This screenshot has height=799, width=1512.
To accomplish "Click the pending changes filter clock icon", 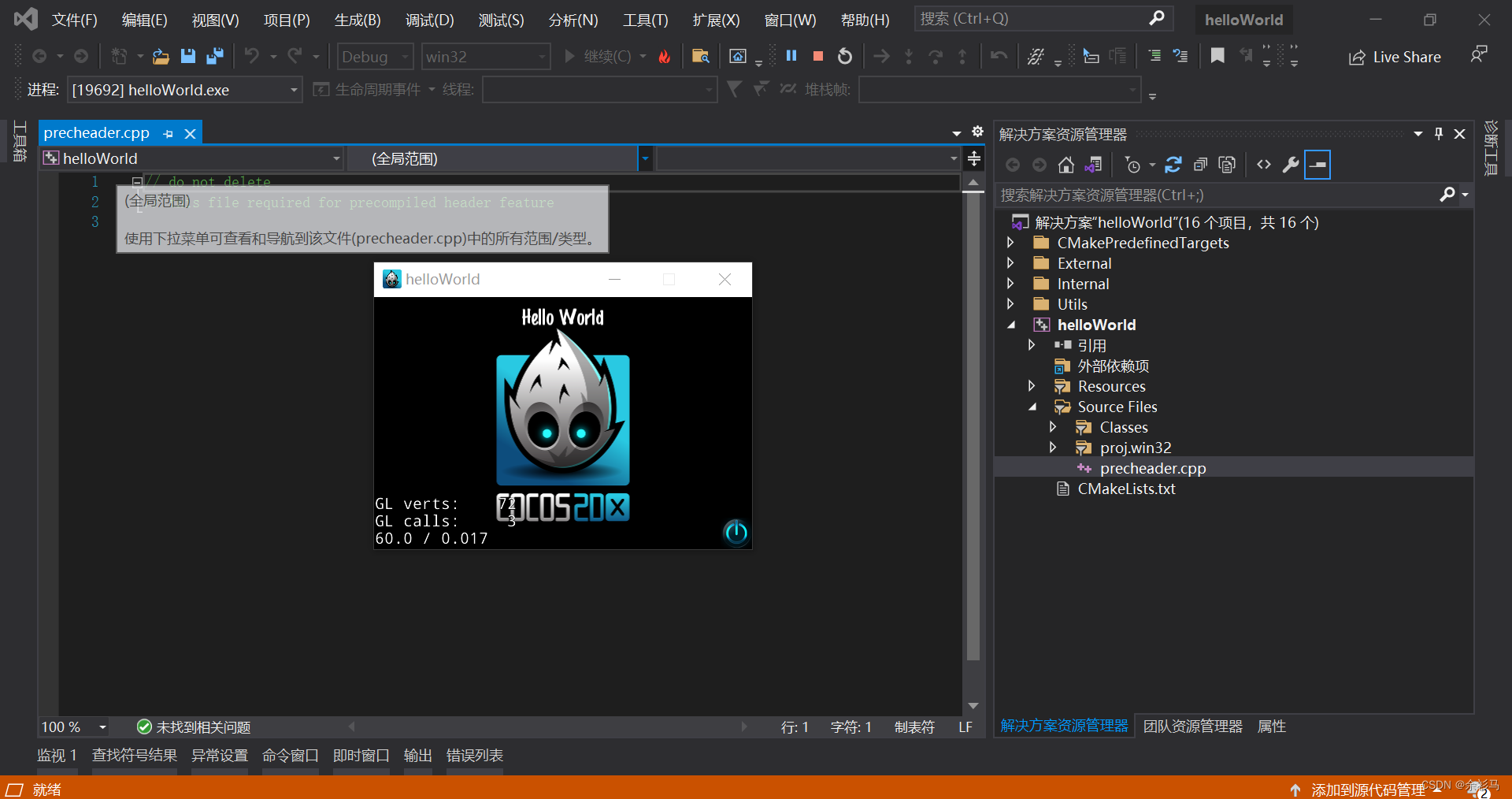I will click(x=1132, y=165).
